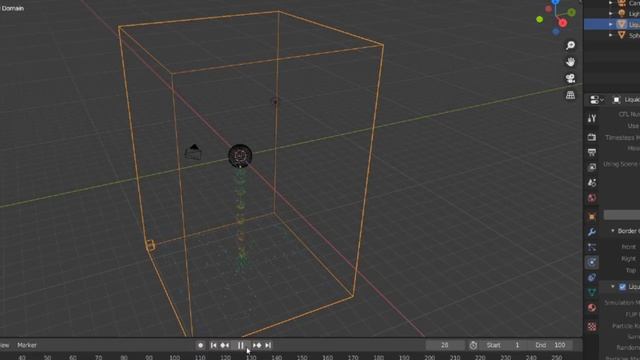Click the zoom magnifier viewport icon
640x360 pixels.
coord(570,45)
